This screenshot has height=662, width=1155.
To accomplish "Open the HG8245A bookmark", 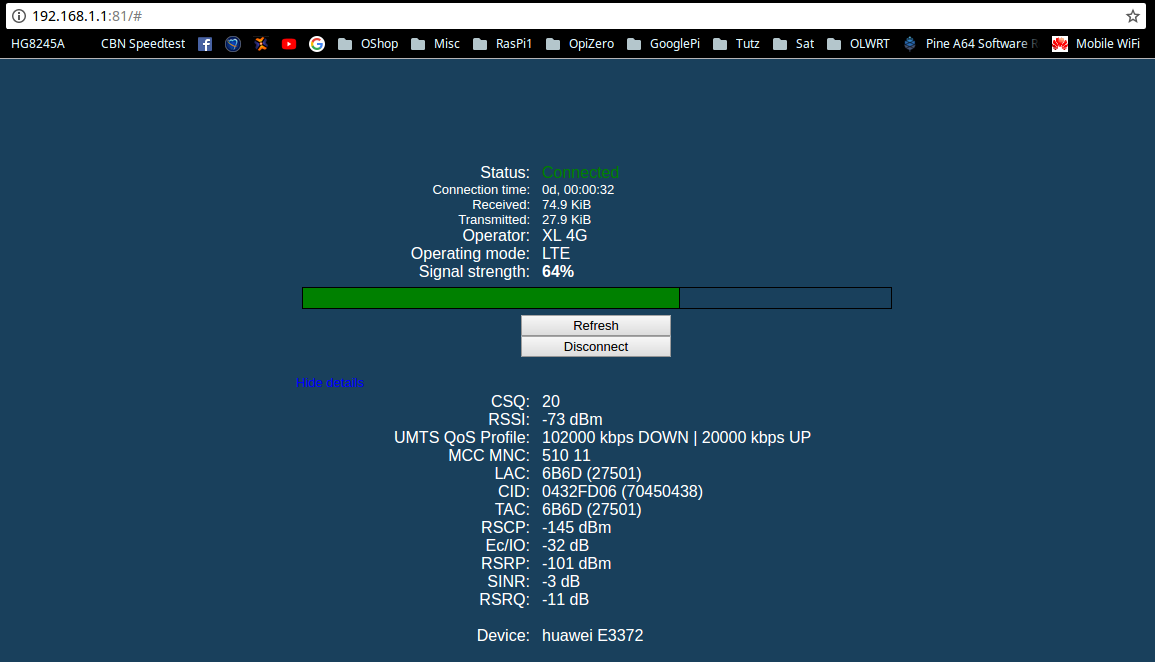I will pyautogui.click(x=38, y=44).
